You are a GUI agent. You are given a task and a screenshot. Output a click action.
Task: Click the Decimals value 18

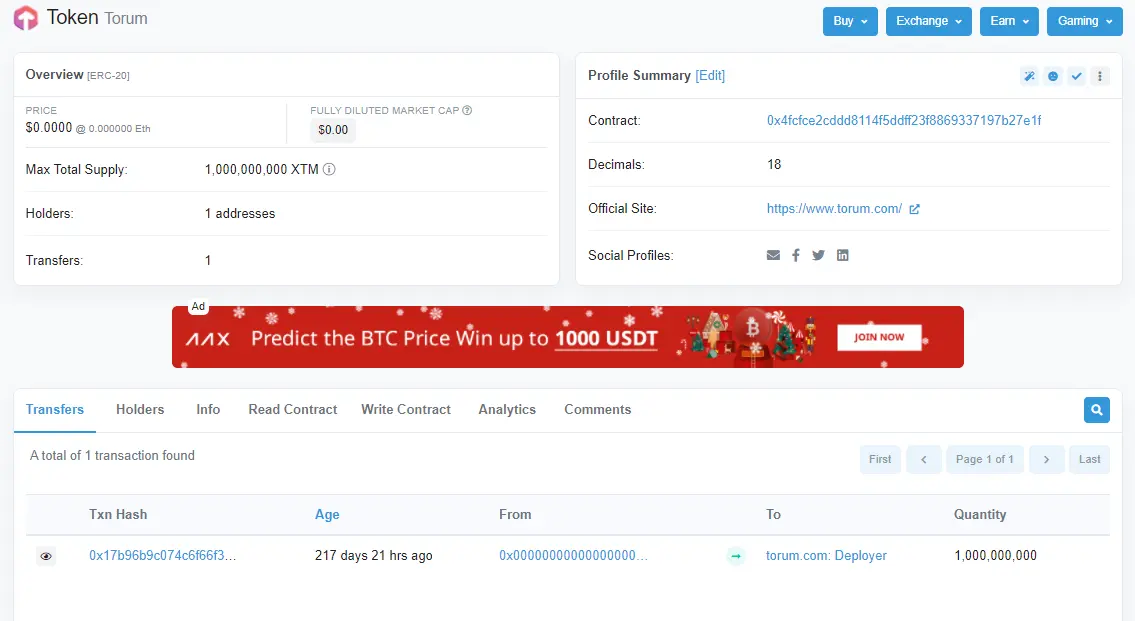pos(774,164)
